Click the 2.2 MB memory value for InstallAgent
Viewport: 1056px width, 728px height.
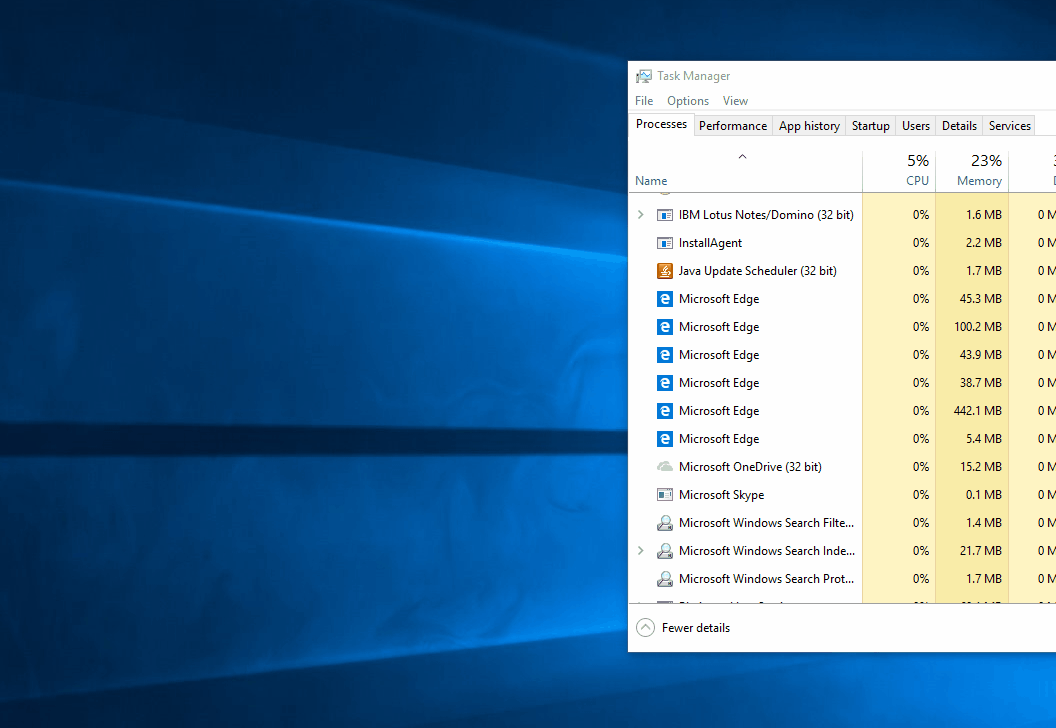[x=983, y=243]
